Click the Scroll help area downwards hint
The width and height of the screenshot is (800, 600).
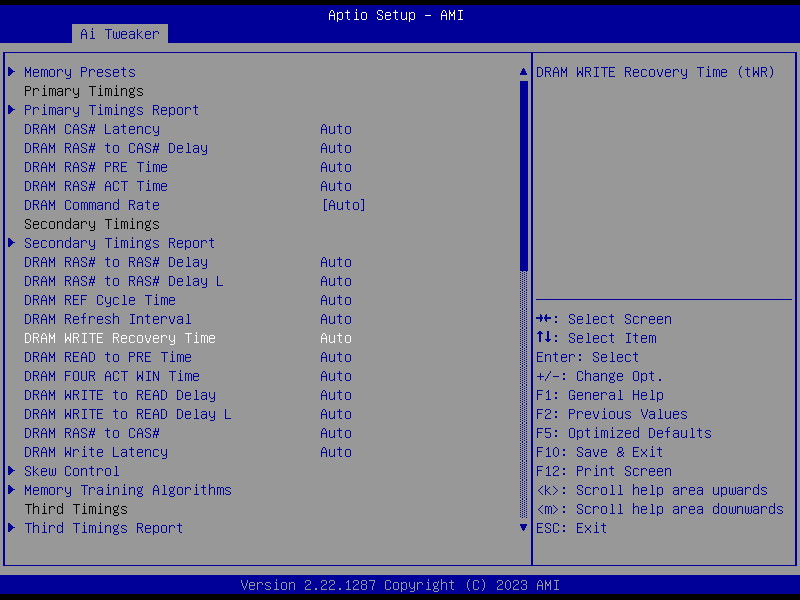[x=660, y=509]
